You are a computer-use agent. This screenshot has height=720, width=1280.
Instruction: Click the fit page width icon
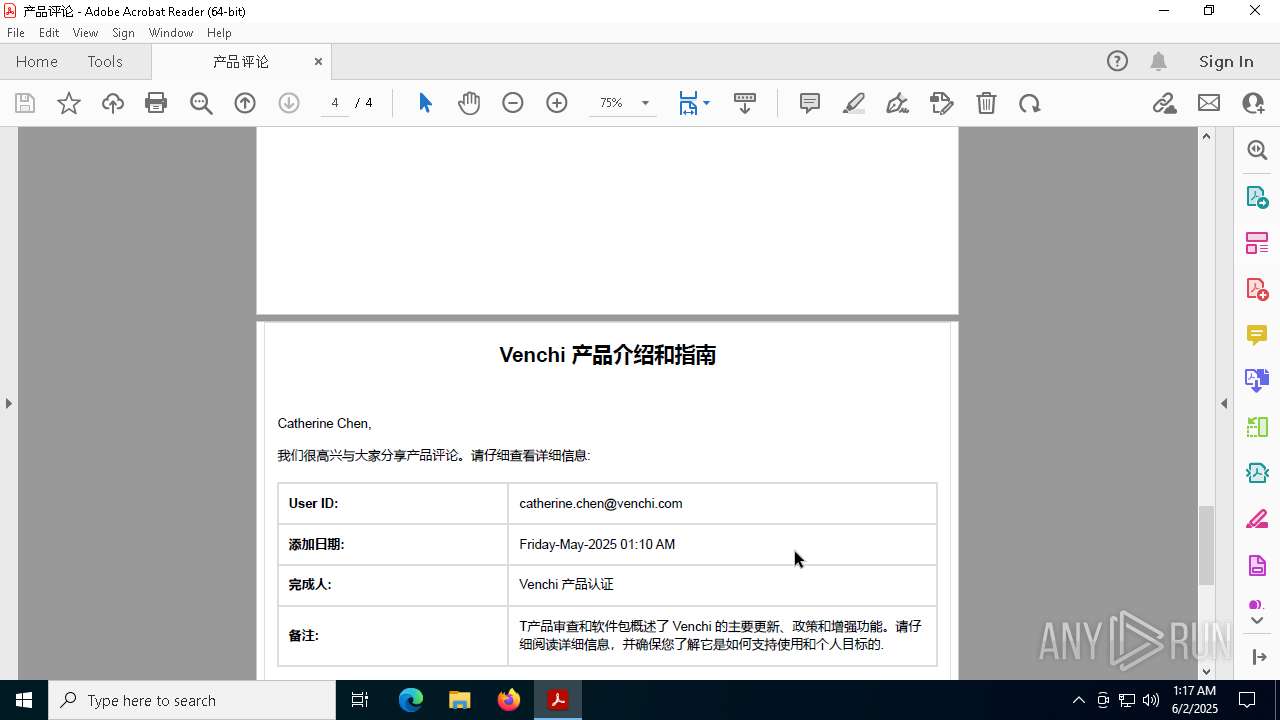tap(688, 103)
